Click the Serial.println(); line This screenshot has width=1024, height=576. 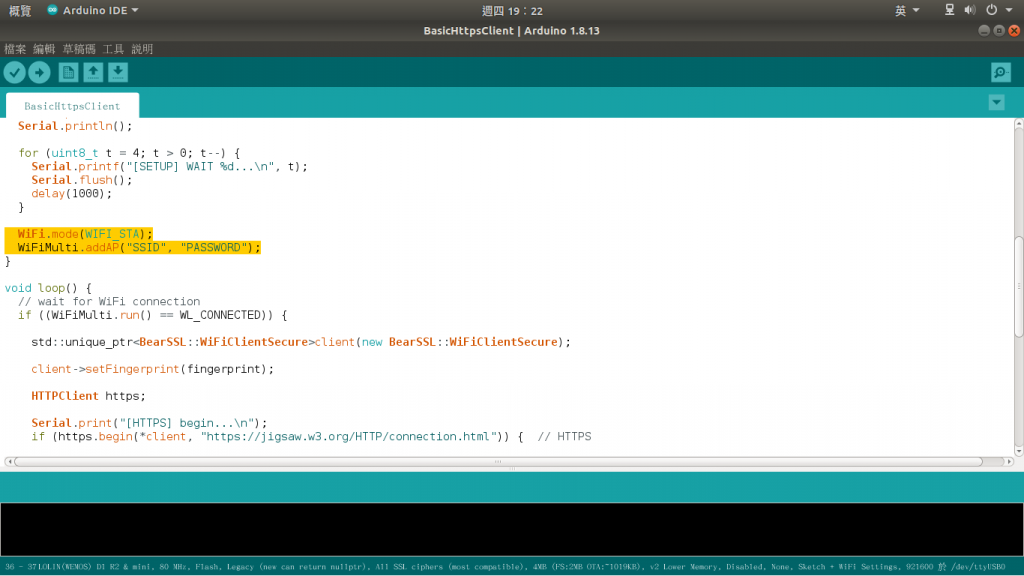click(x=75, y=126)
